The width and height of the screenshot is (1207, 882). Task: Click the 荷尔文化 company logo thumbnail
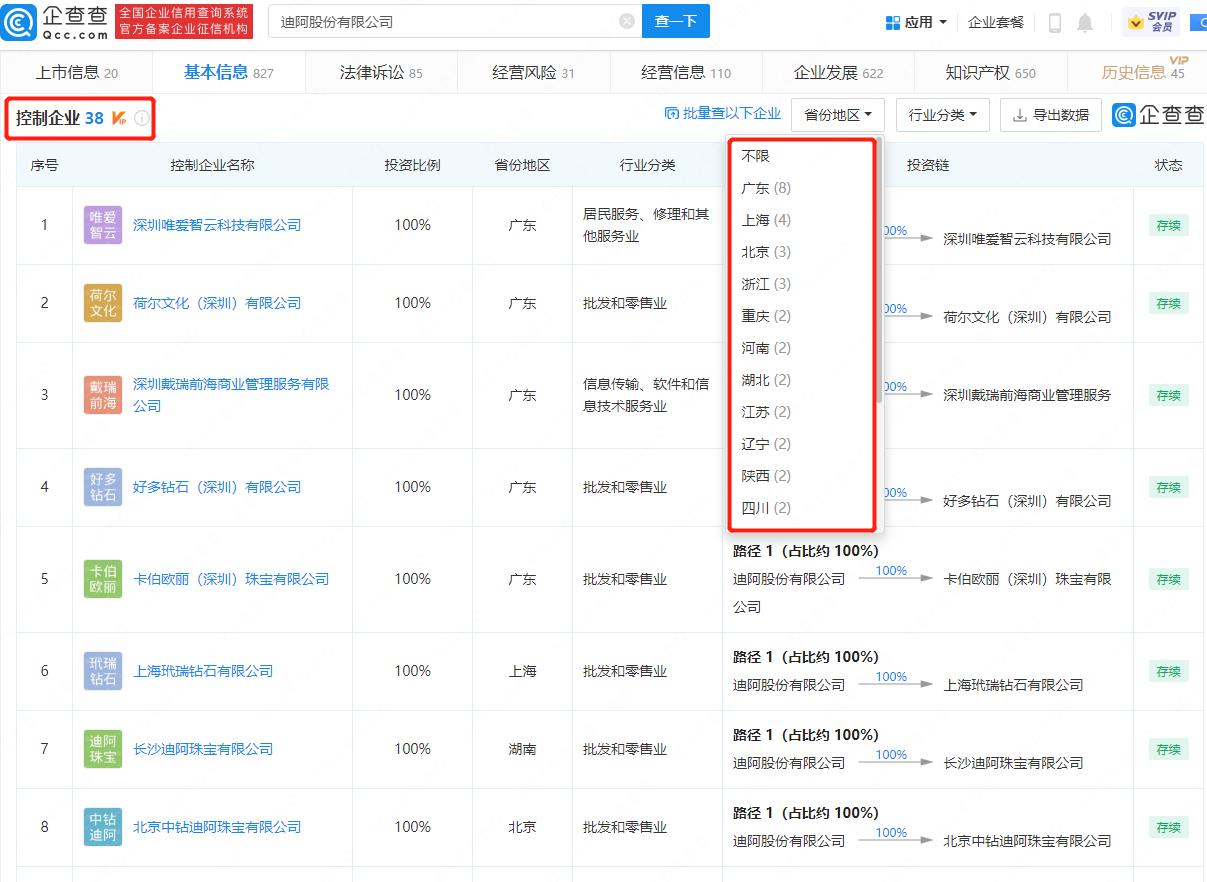103,303
